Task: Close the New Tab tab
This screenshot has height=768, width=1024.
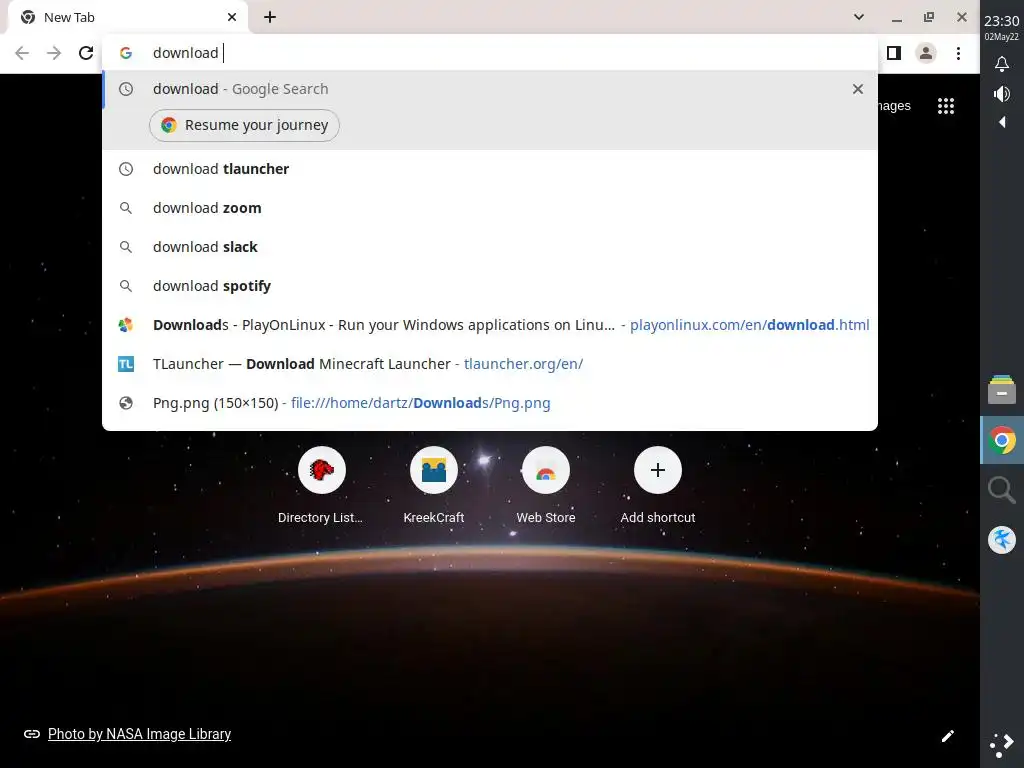Action: point(232,17)
